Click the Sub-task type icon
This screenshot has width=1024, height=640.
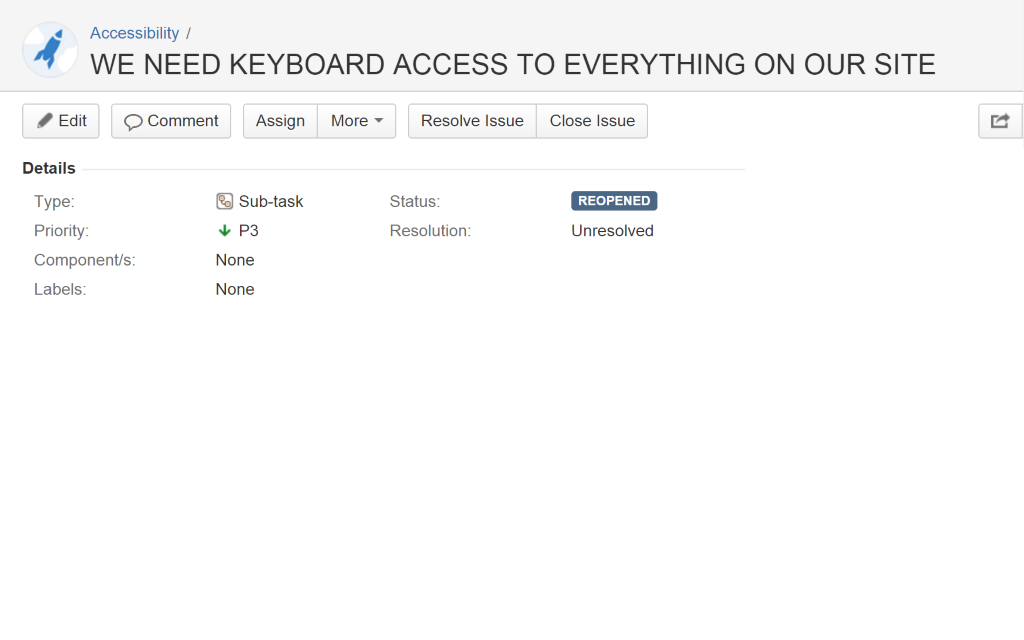click(224, 201)
